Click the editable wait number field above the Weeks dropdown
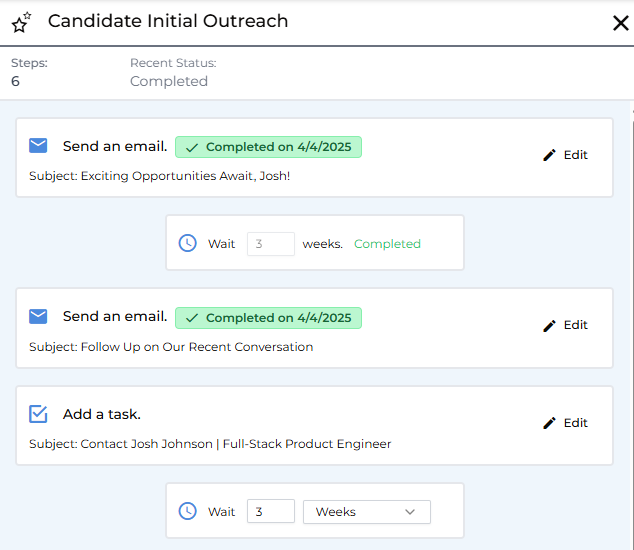Screen dimensions: 634x550 [x=270, y=511]
